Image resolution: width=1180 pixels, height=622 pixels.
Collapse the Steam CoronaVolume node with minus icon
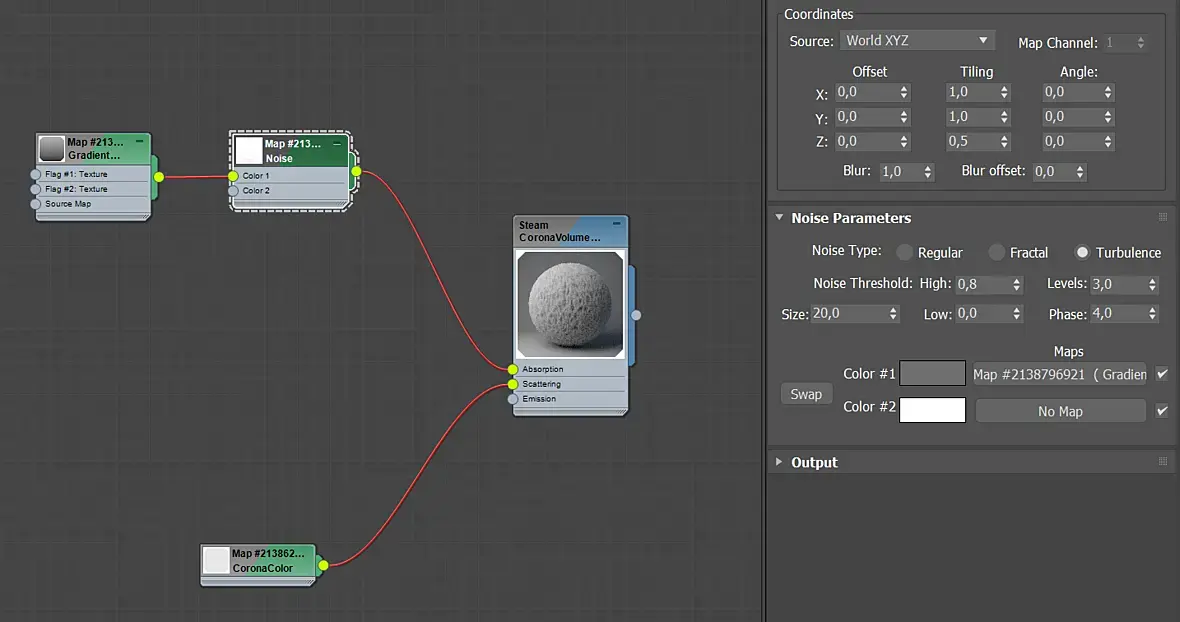(x=617, y=224)
